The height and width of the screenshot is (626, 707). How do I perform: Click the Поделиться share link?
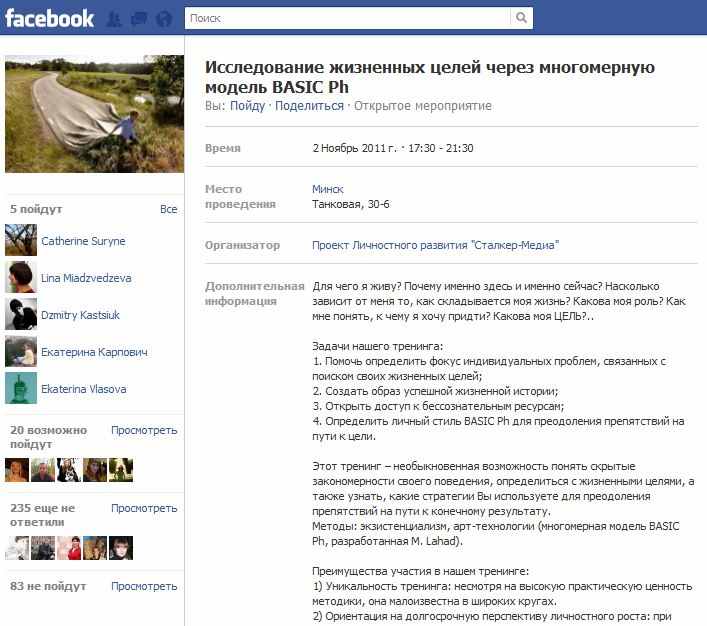(x=309, y=106)
